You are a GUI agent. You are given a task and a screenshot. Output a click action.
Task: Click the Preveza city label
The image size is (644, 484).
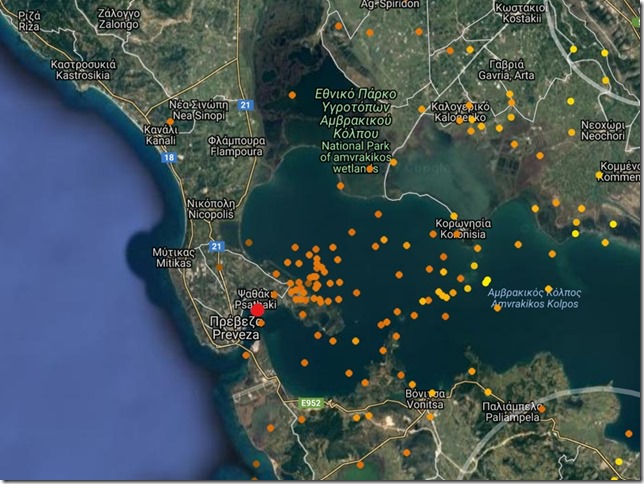coord(236,330)
